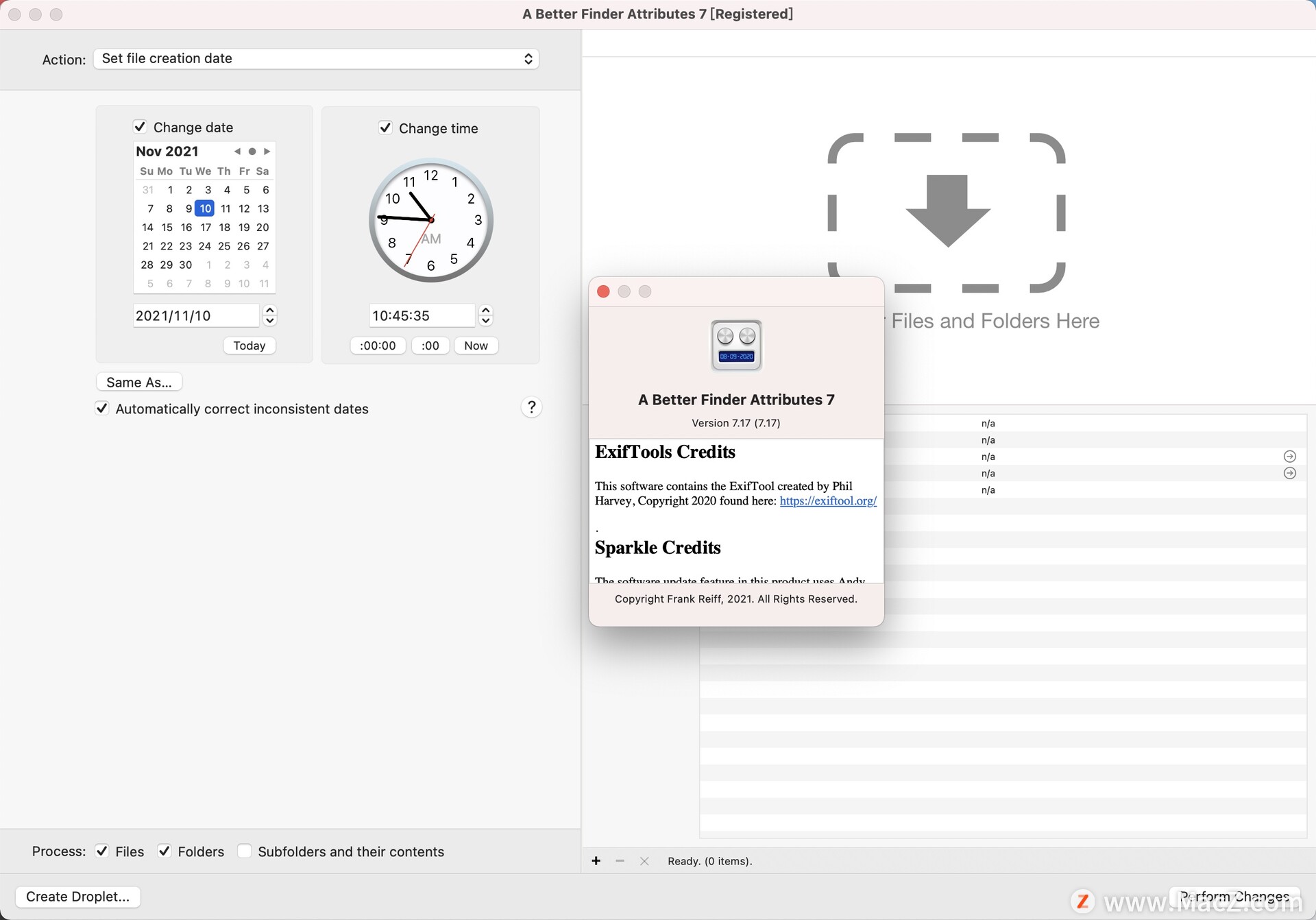Open the exiftool.org link
Screen dimensions: 1316x920
tap(828, 501)
